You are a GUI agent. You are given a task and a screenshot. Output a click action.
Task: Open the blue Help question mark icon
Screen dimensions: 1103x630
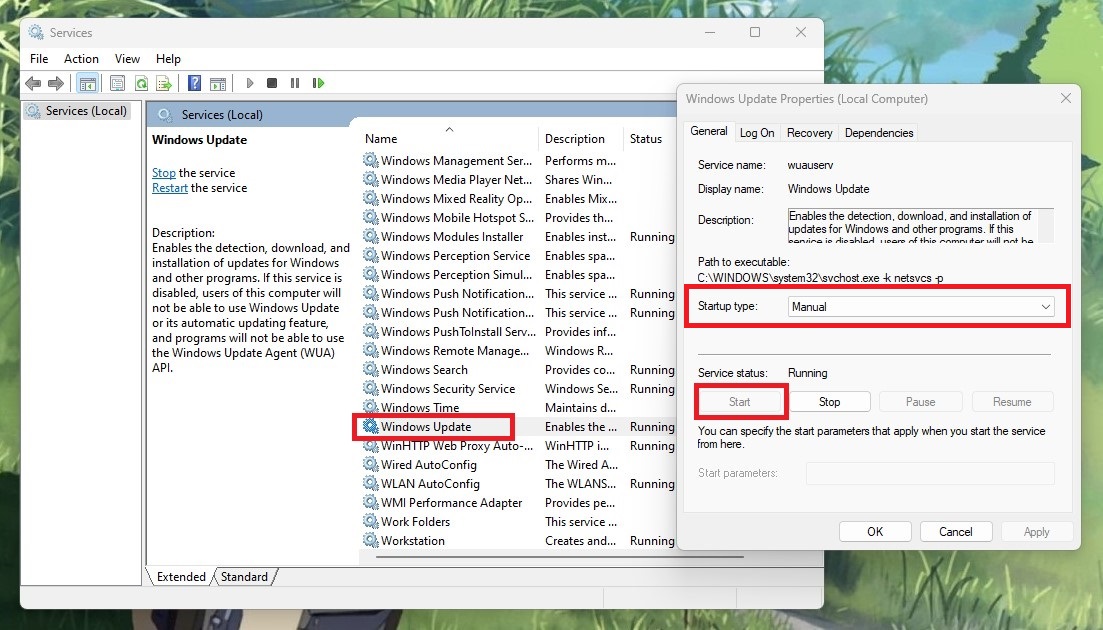pos(195,84)
